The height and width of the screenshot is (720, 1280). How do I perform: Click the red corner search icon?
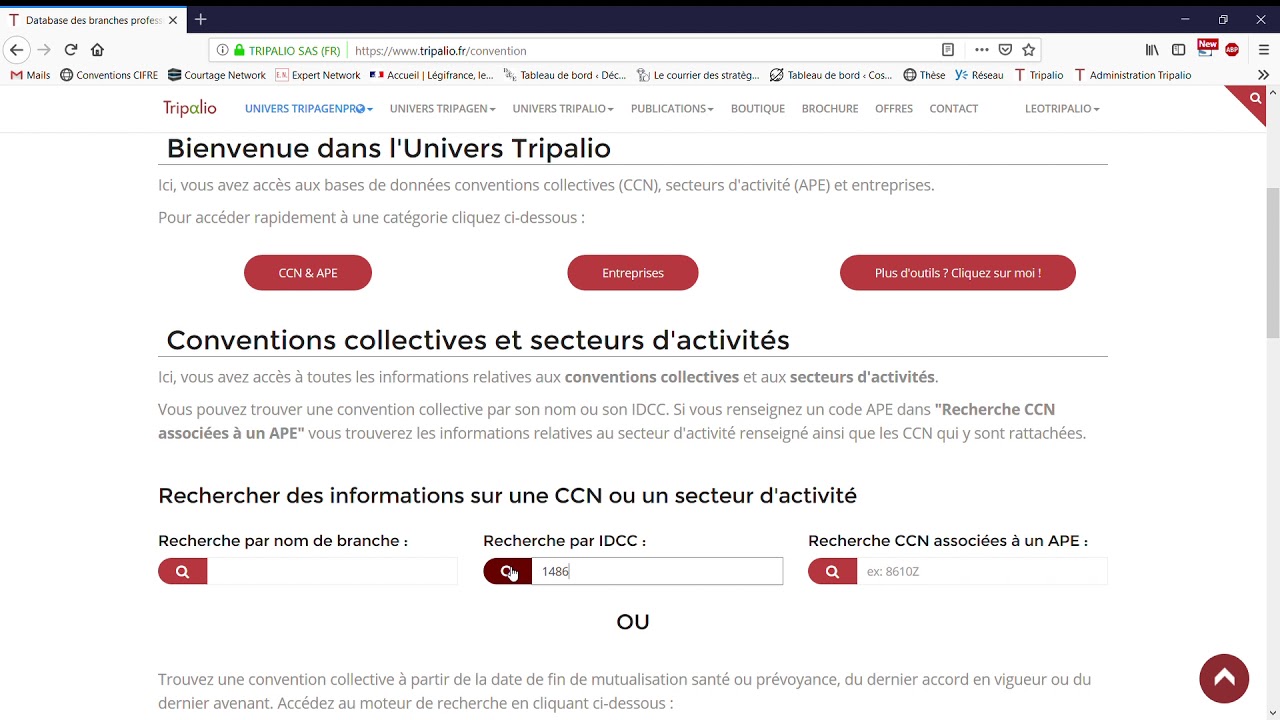click(1255, 98)
